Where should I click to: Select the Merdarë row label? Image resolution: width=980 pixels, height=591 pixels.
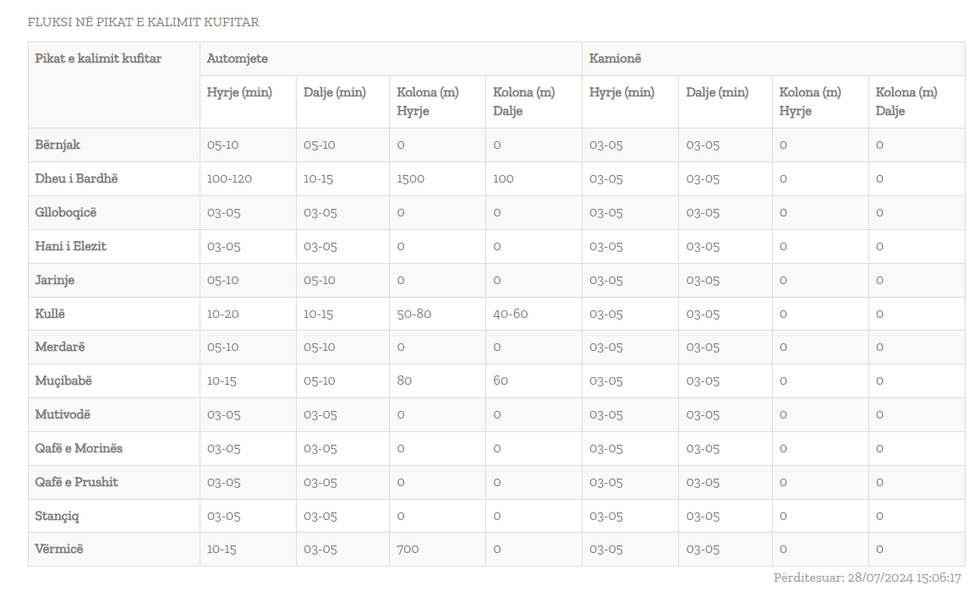[60, 347]
